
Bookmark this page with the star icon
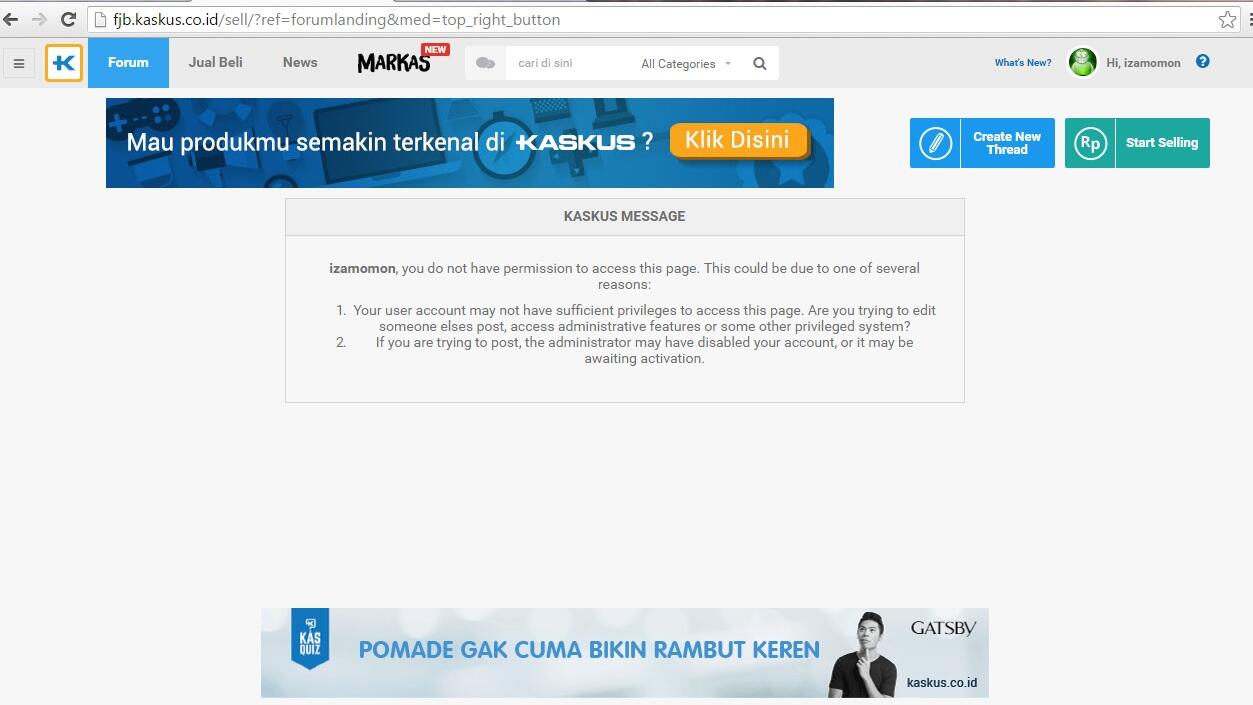[x=1227, y=19]
